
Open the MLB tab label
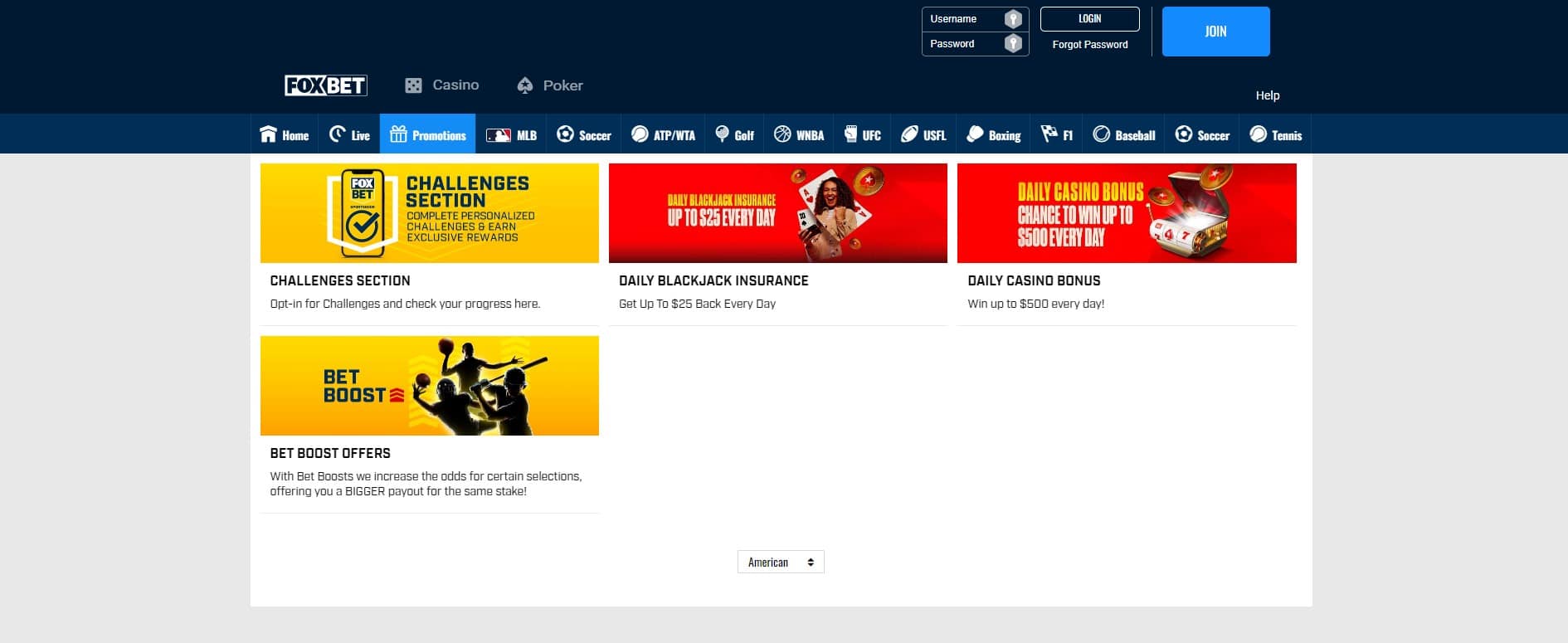click(527, 135)
